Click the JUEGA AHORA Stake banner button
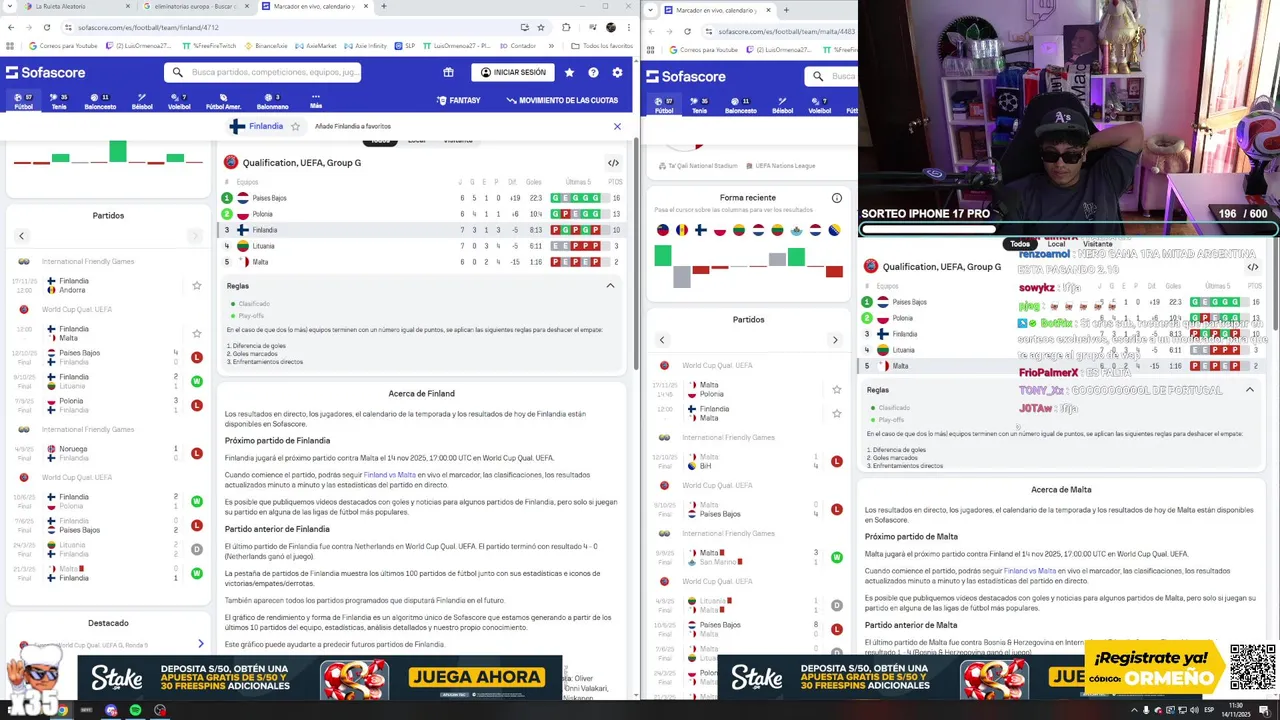 478,678
